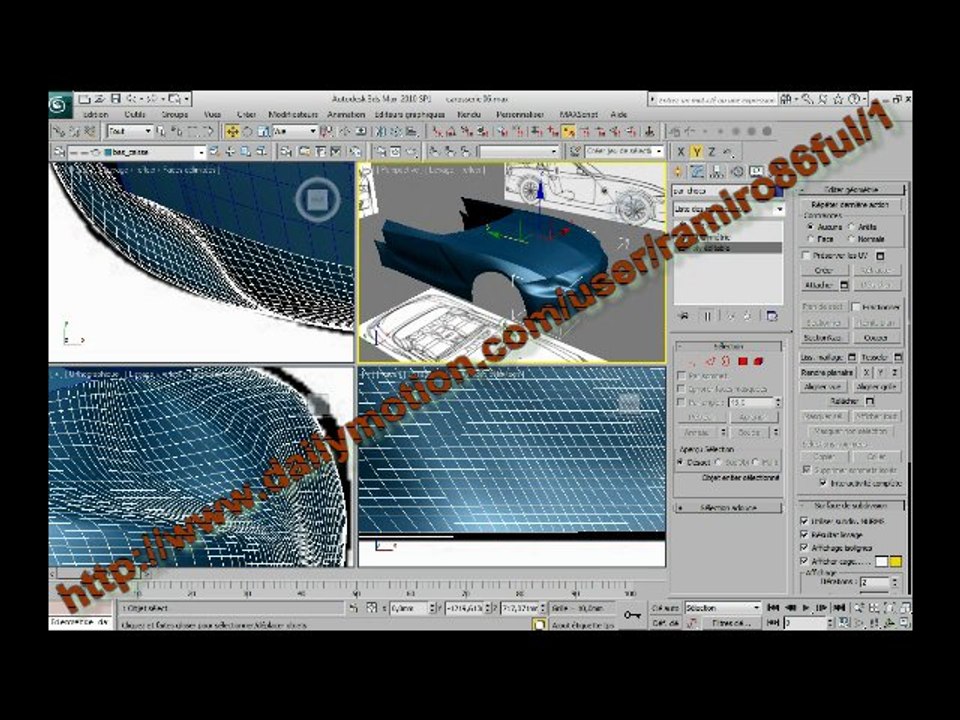The width and height of the screenshot is (960, 720).
Task: Open the modifier list dropdown
Action: coord(729,209)
